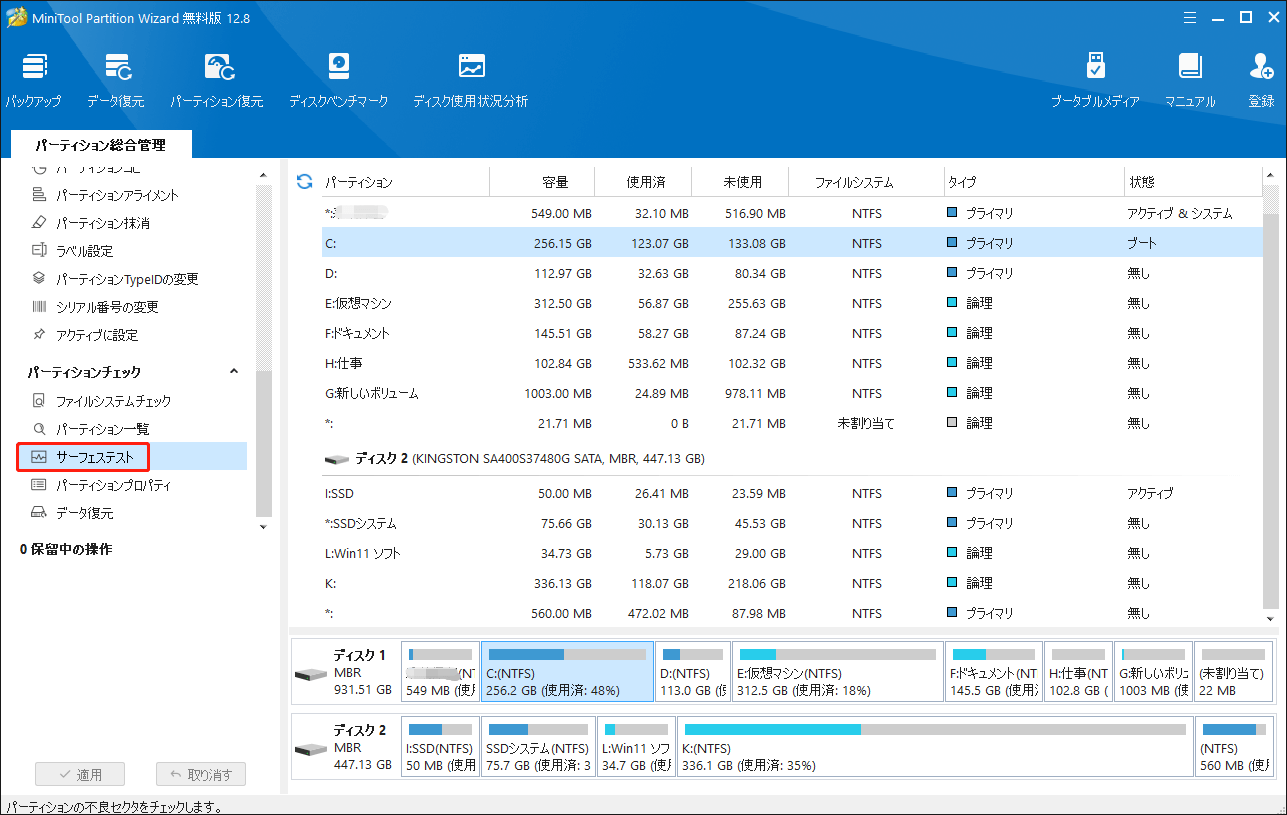The width and height of the screenshot is (1287, 815).
Task: Choose シリアル番号の変更 option
Action: click(95, 307)
